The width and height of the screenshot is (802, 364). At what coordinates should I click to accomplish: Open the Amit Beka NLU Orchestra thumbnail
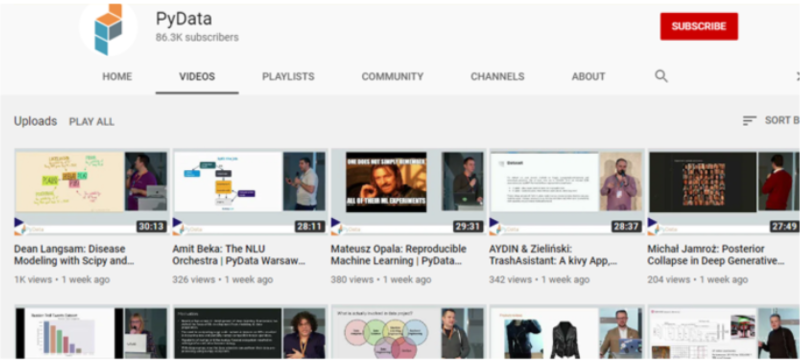coord(250,192)
